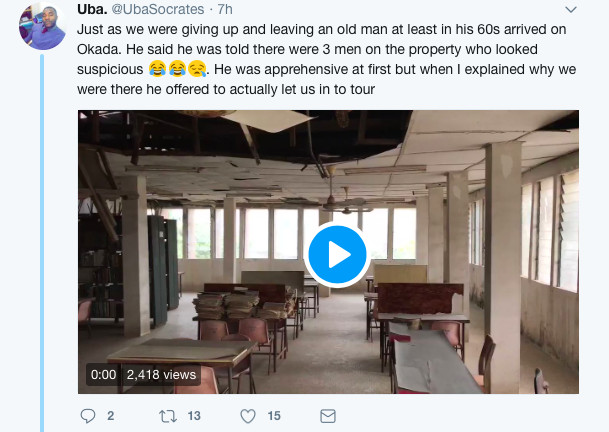The width and height of the screenshot is (609, 432).
Task: Click the laughing-crying emojis in tweet
Action: click(x=167, y=69)
